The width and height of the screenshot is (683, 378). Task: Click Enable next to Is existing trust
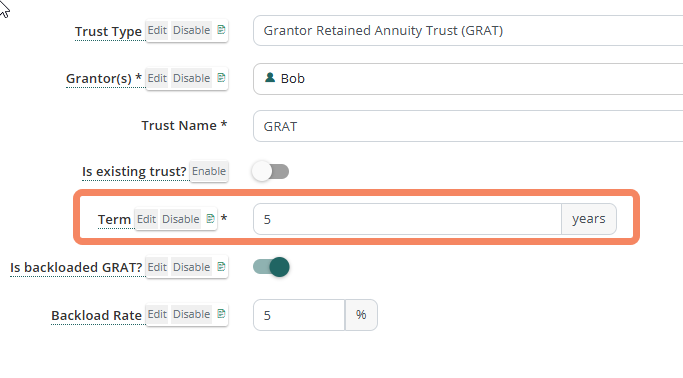[x=209, y=171]
